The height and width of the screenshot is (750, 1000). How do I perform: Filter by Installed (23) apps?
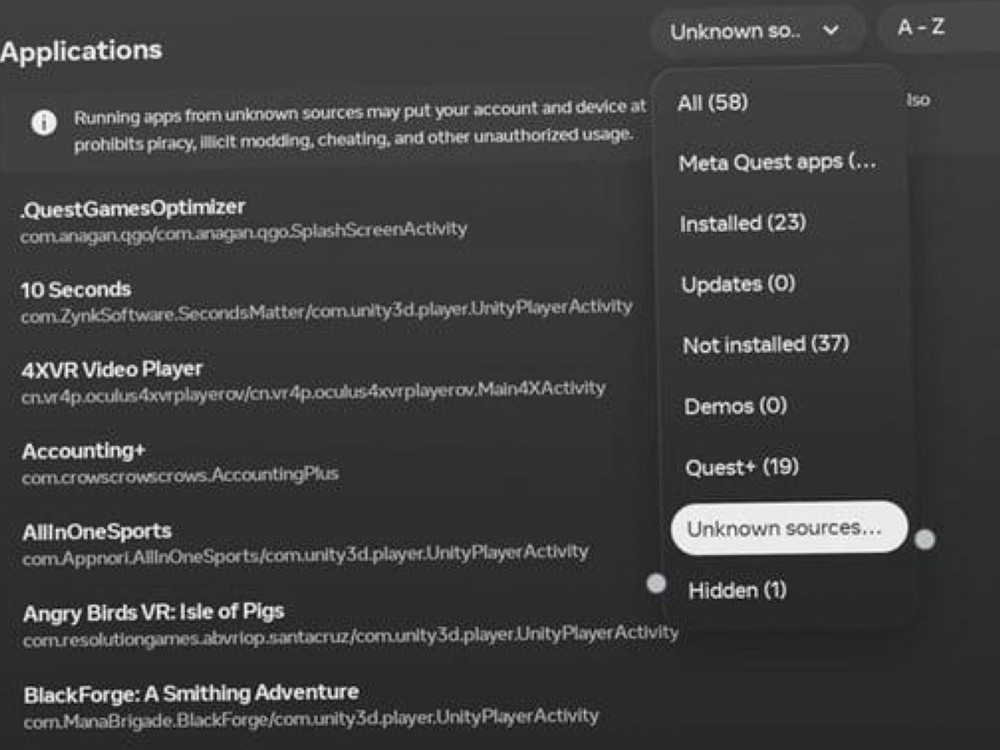tap(742, 223)
